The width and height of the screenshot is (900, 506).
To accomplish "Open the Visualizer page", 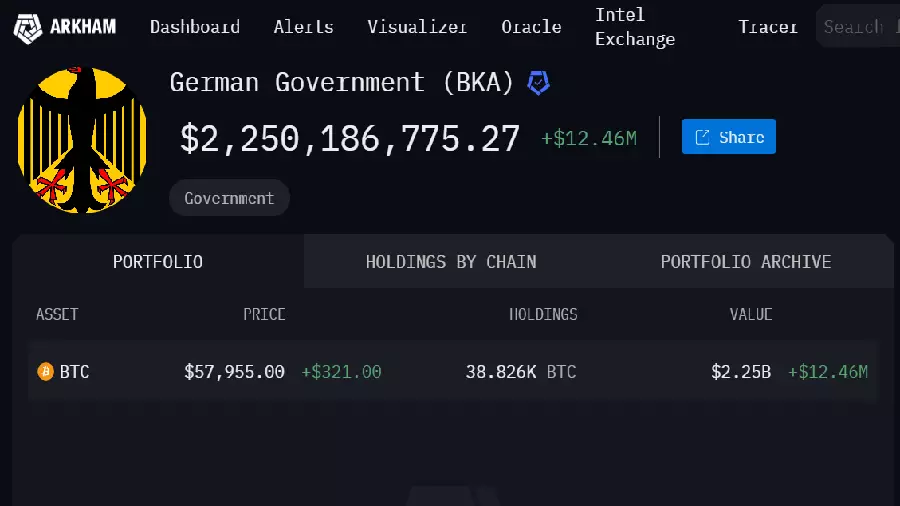I will tap(417, 27).
